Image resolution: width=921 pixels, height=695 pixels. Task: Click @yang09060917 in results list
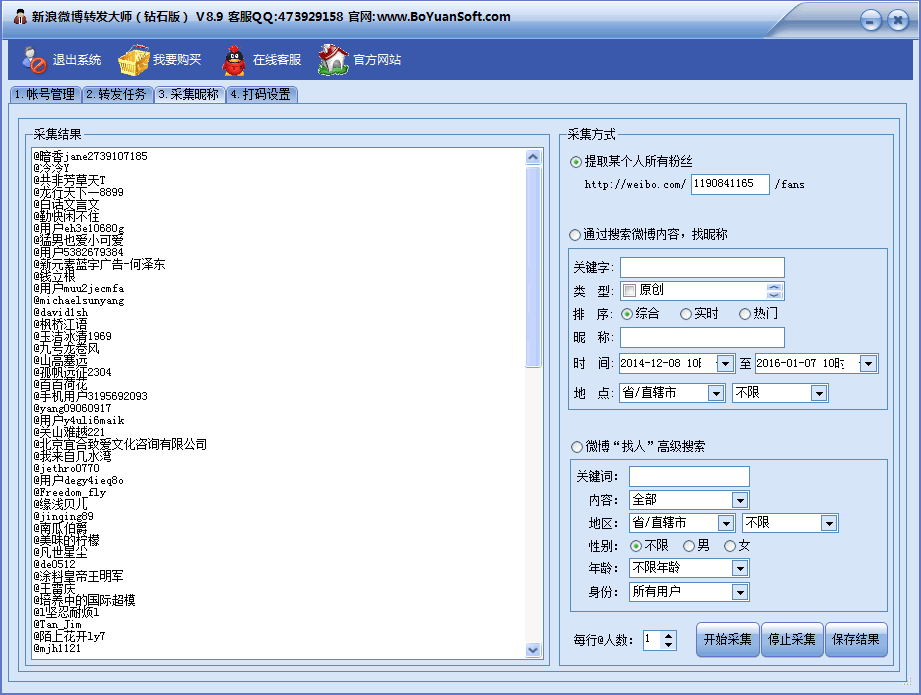pos(72,409)
